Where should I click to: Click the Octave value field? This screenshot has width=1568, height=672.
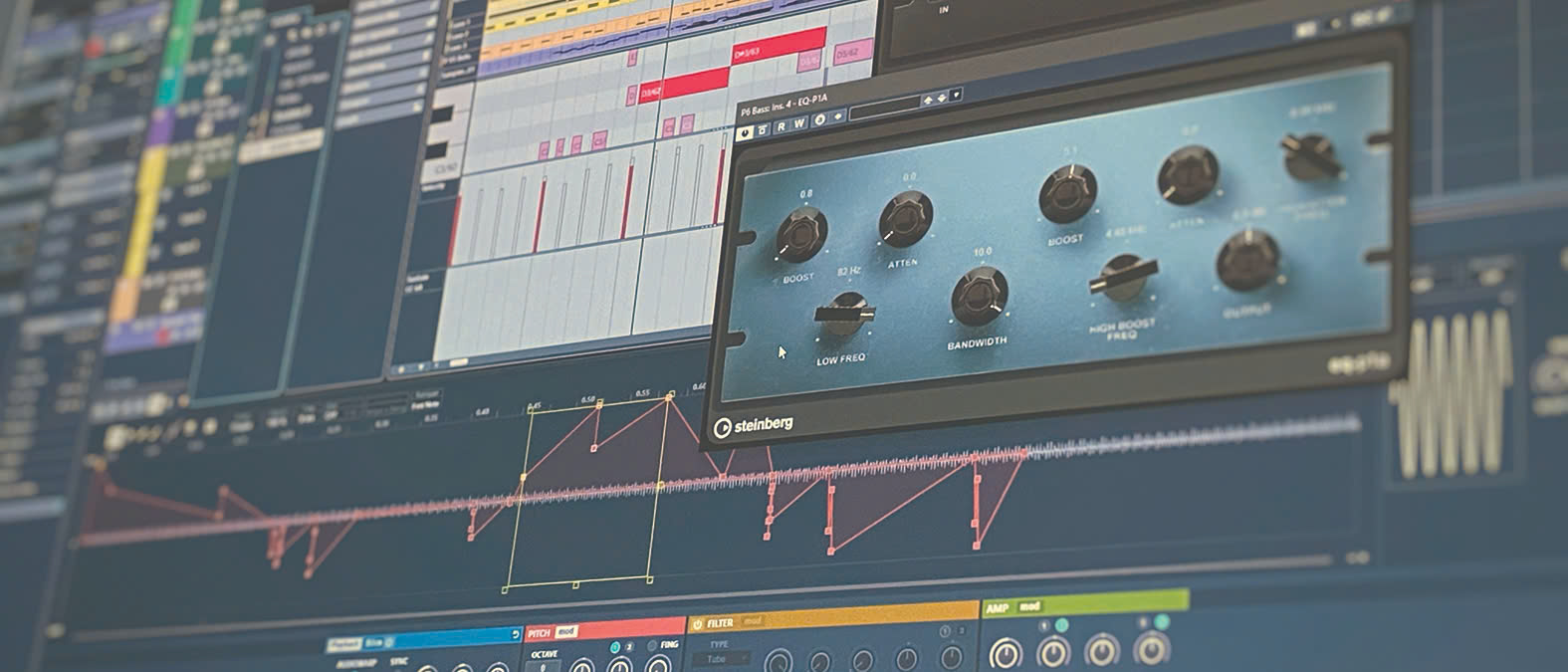[544, 668]
